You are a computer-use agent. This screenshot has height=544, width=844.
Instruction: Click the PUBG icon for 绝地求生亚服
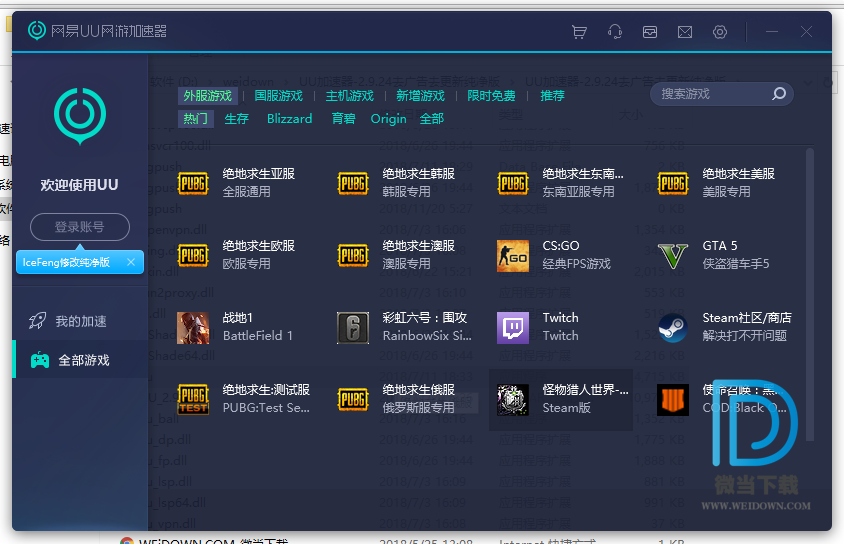[x=193, y=183]
